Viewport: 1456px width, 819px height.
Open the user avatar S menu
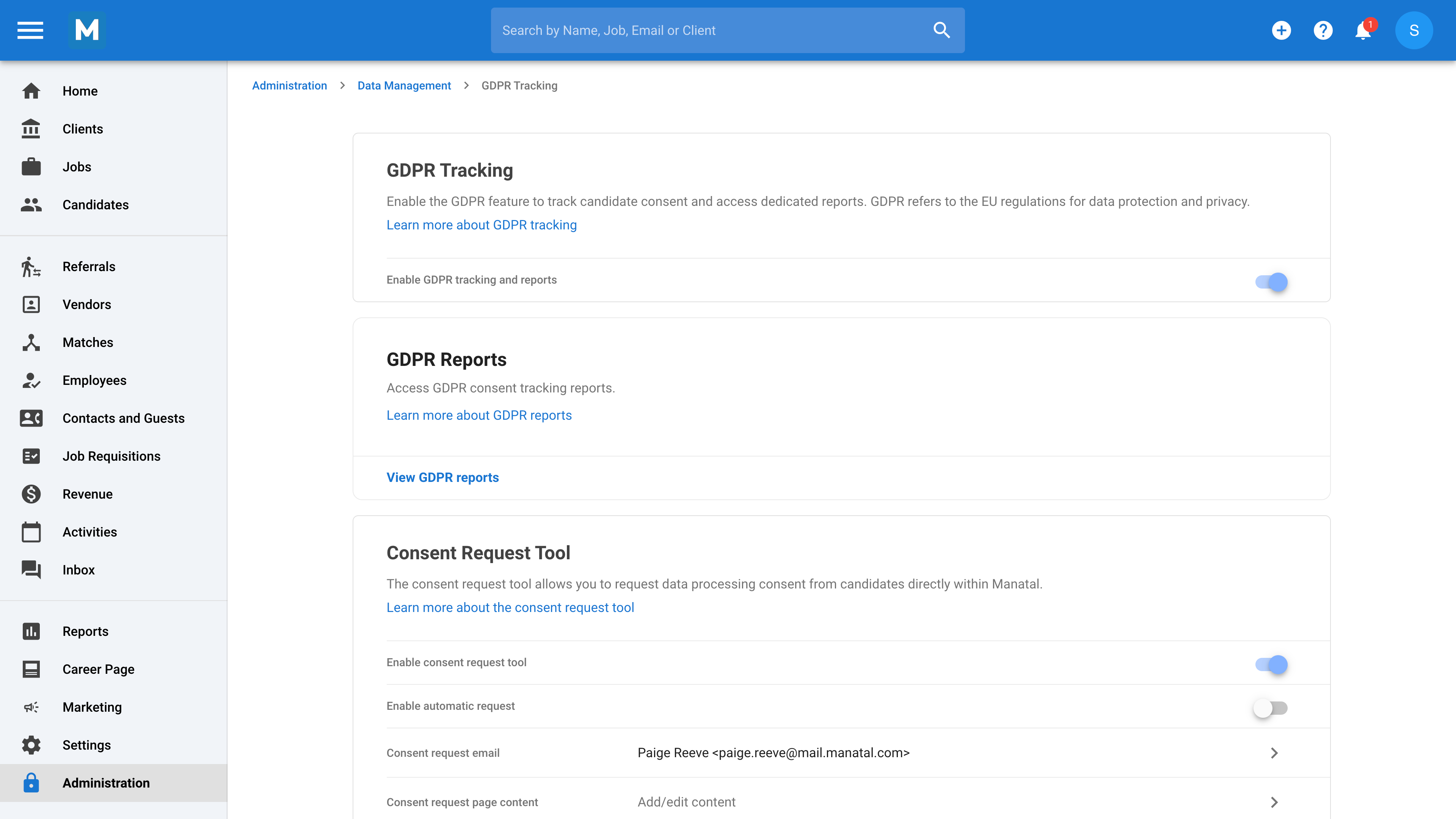tap(1414, 30)
